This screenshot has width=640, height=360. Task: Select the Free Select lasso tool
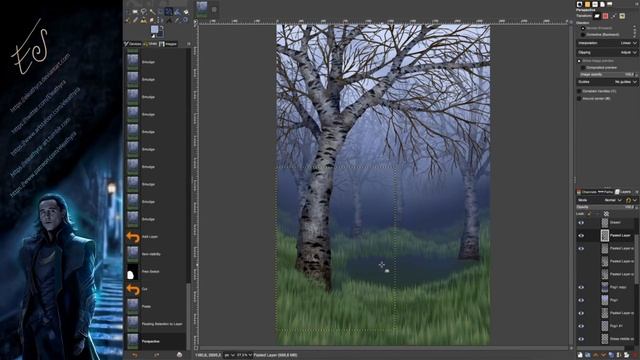[144, 12]
